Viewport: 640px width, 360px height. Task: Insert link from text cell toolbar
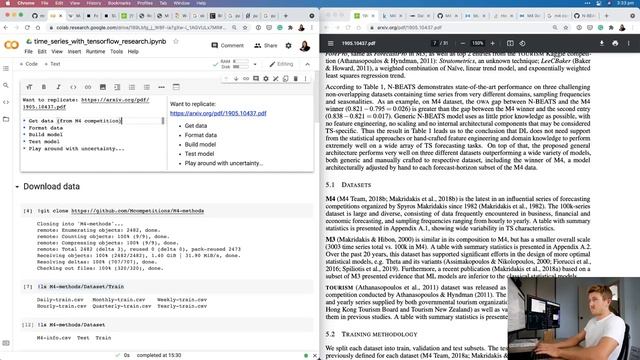tap(88, 87)
